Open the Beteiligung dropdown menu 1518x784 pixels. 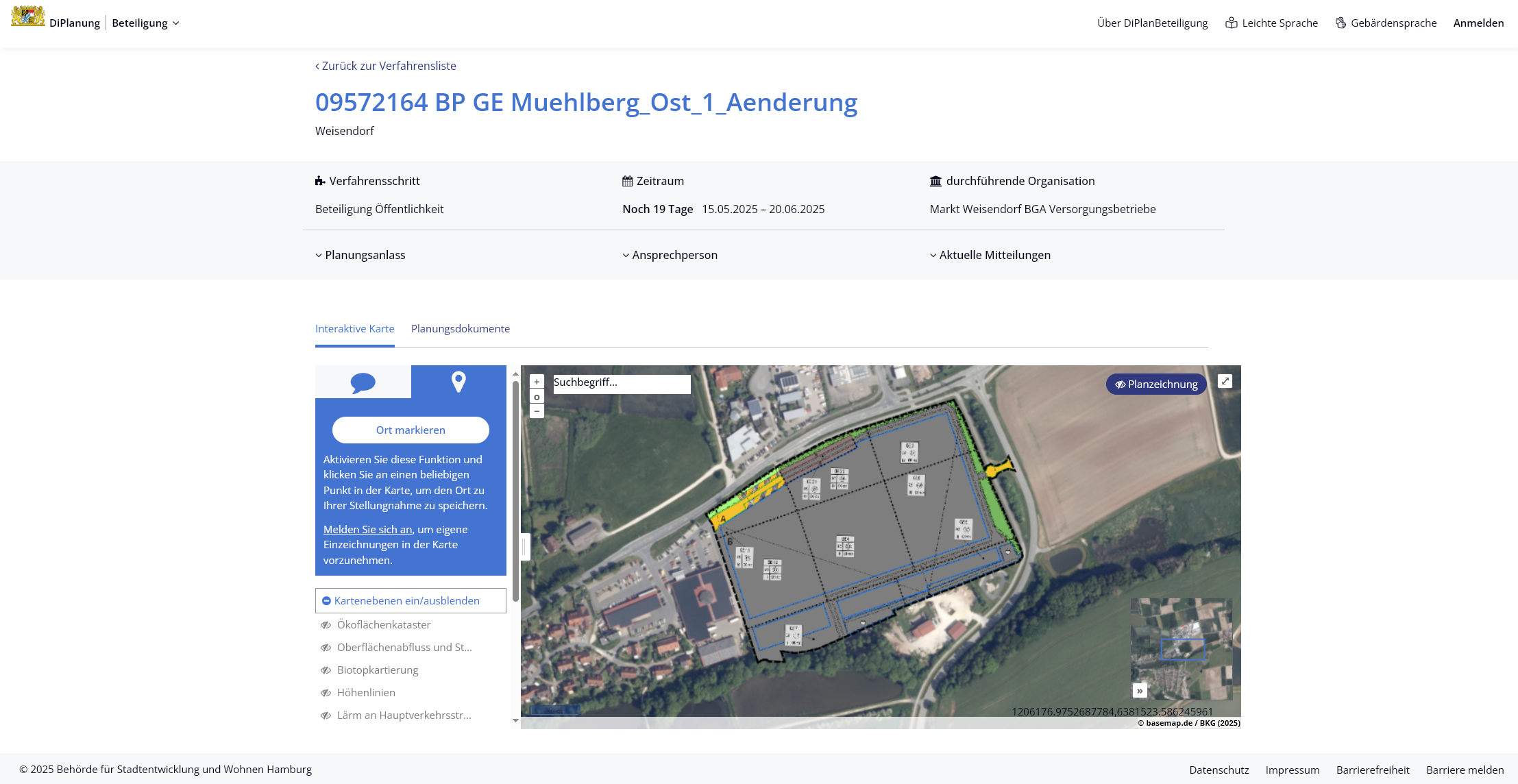coord(145,23)
